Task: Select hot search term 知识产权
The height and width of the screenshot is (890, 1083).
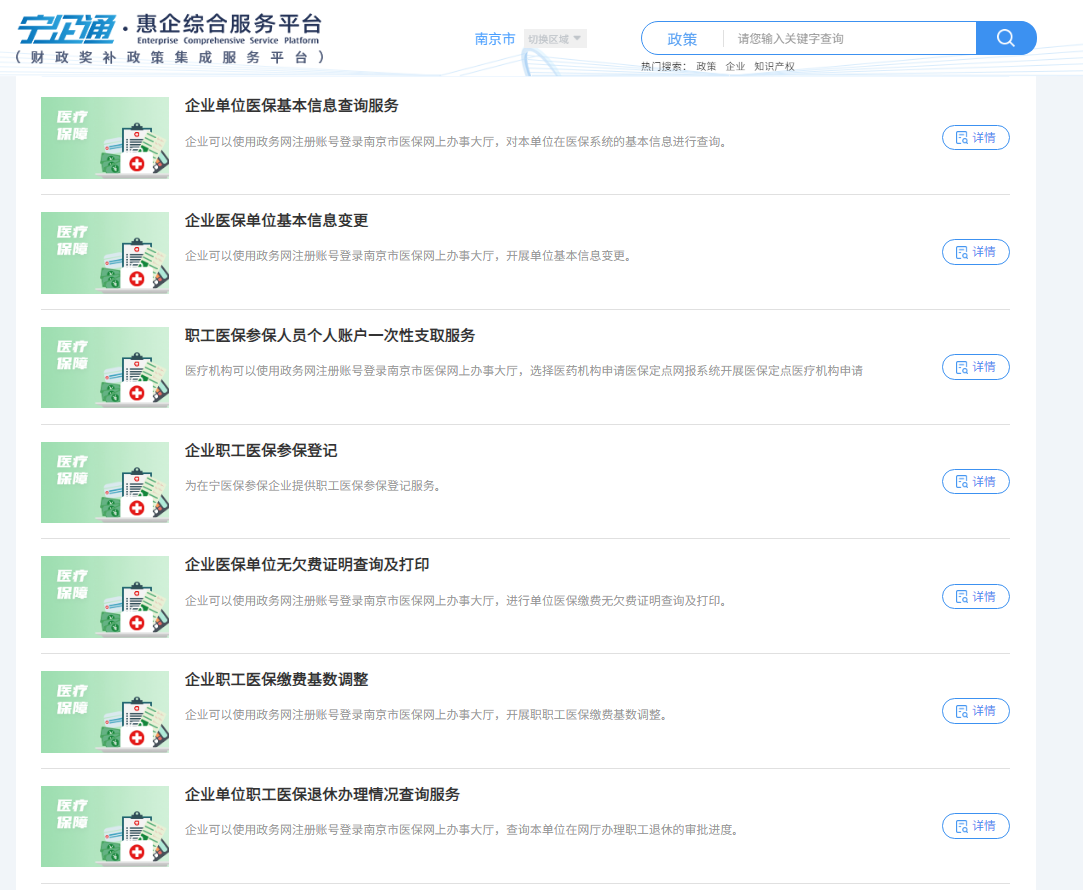Action: click(x=774, y=66)
